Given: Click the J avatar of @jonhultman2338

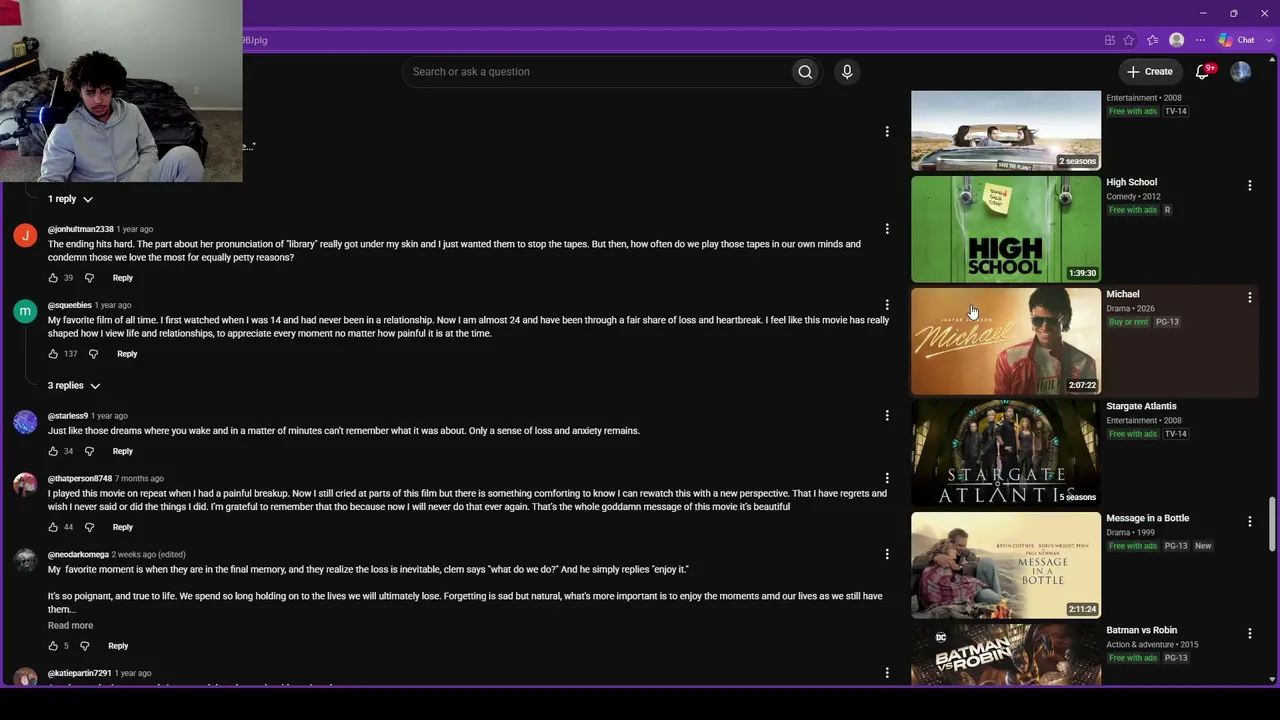Looking at the screenshot, I should coord(25,235).
